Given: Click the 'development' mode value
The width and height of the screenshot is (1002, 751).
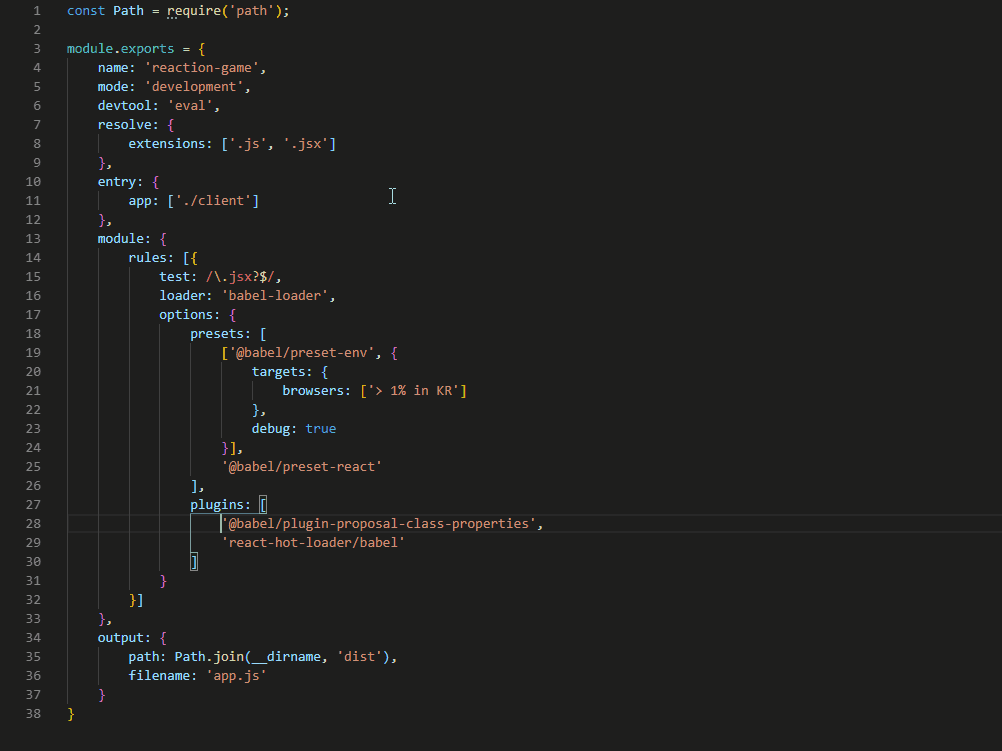Looking at the screenshot, I should 194,87.
